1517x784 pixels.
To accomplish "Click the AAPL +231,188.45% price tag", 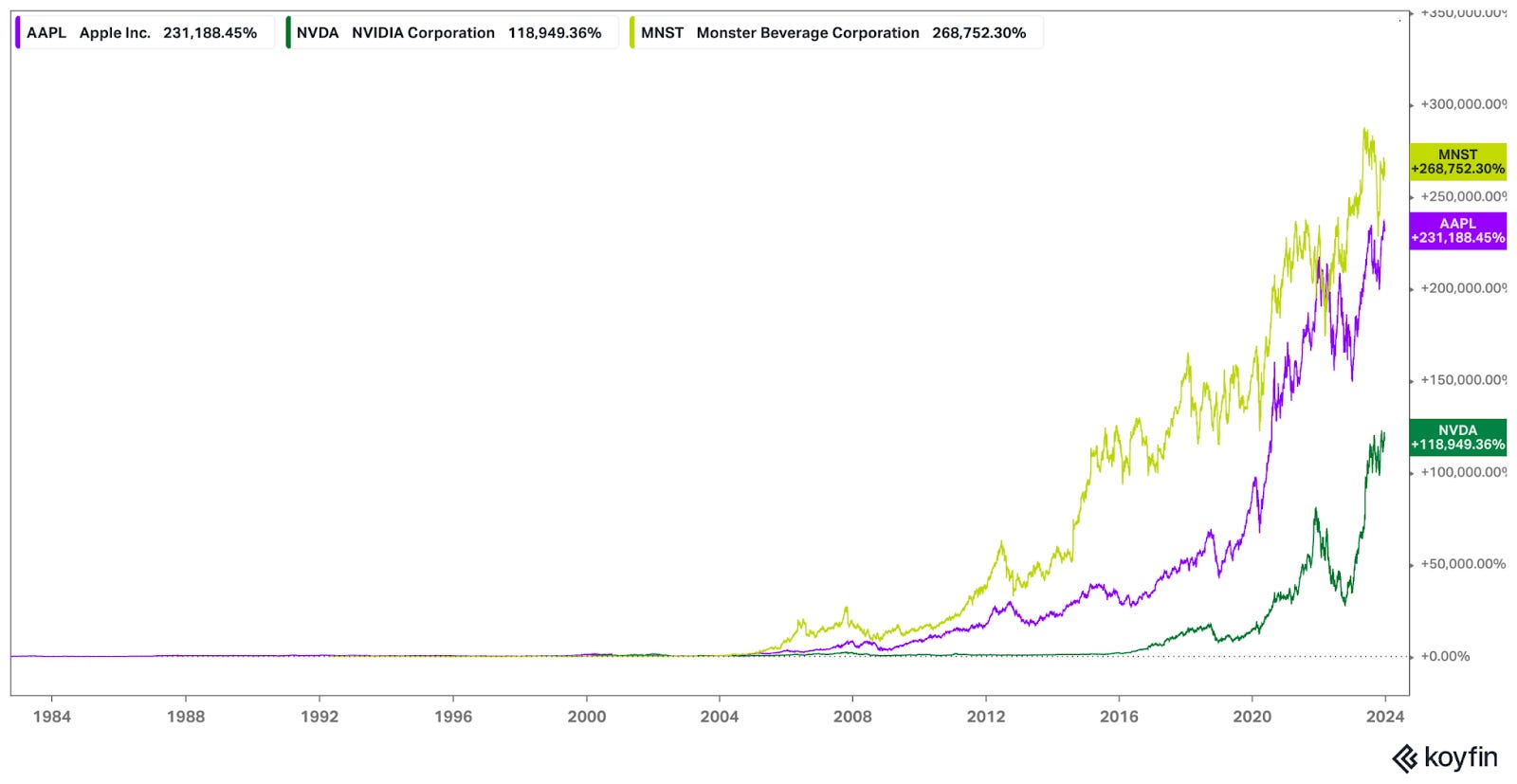I will point(1457,231).
